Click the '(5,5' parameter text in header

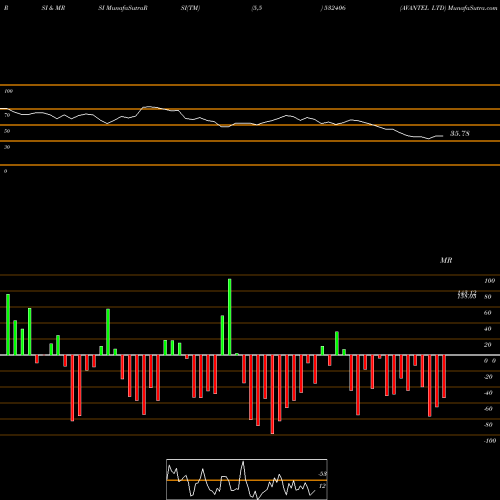[257, 8]
